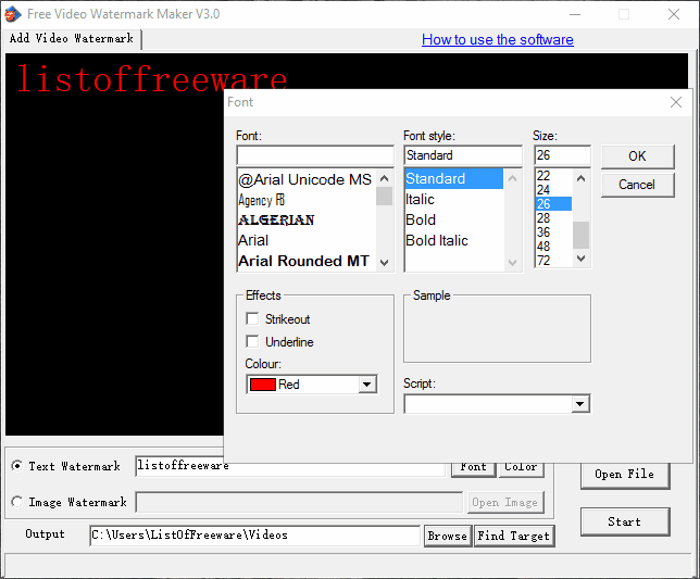Screen dimensions: 700x579
Task: Select the Image Watermark radio button
Action: click(x=17, y=501)
